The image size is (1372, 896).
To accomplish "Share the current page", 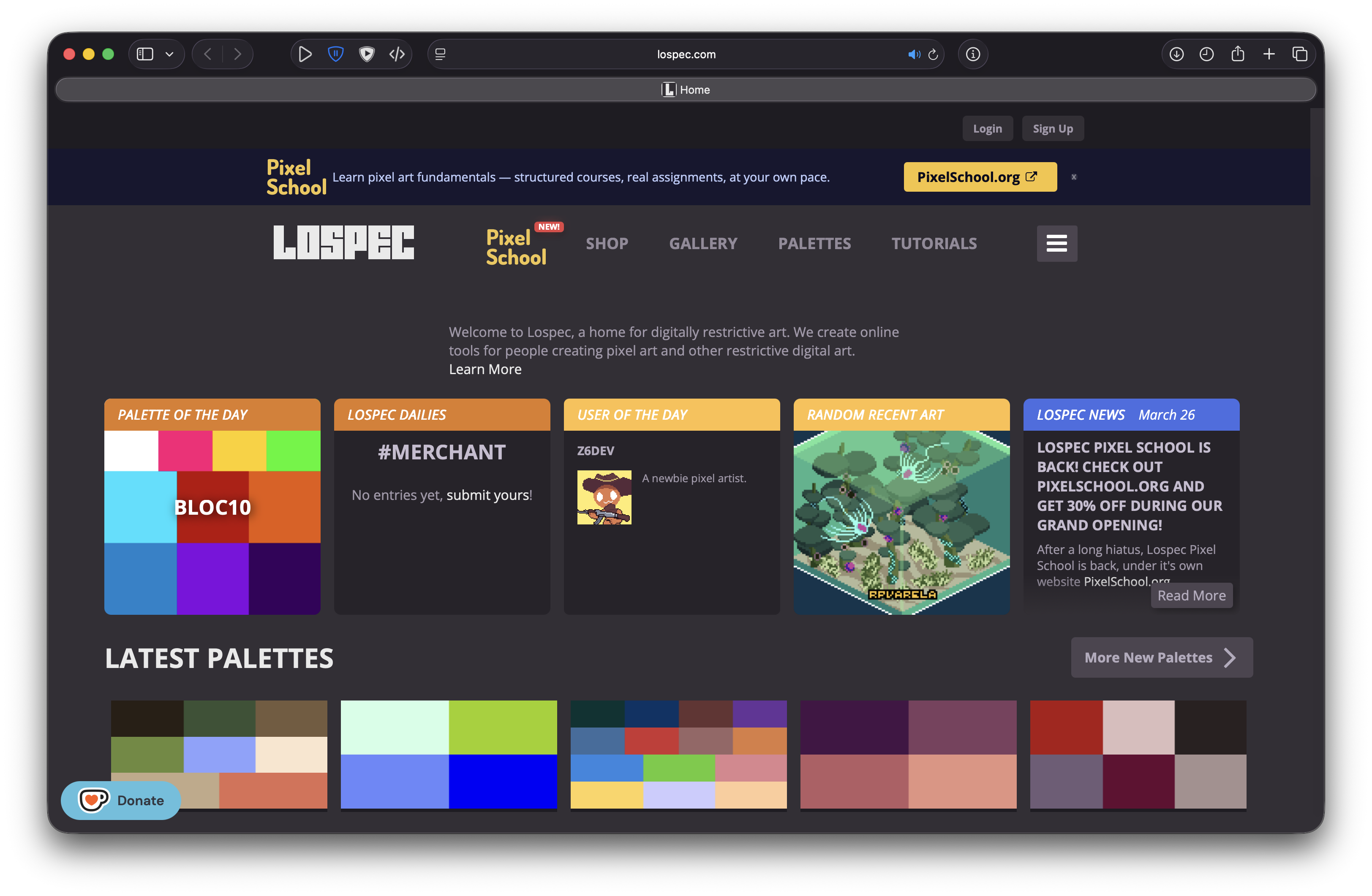I will click(1238, 54).
